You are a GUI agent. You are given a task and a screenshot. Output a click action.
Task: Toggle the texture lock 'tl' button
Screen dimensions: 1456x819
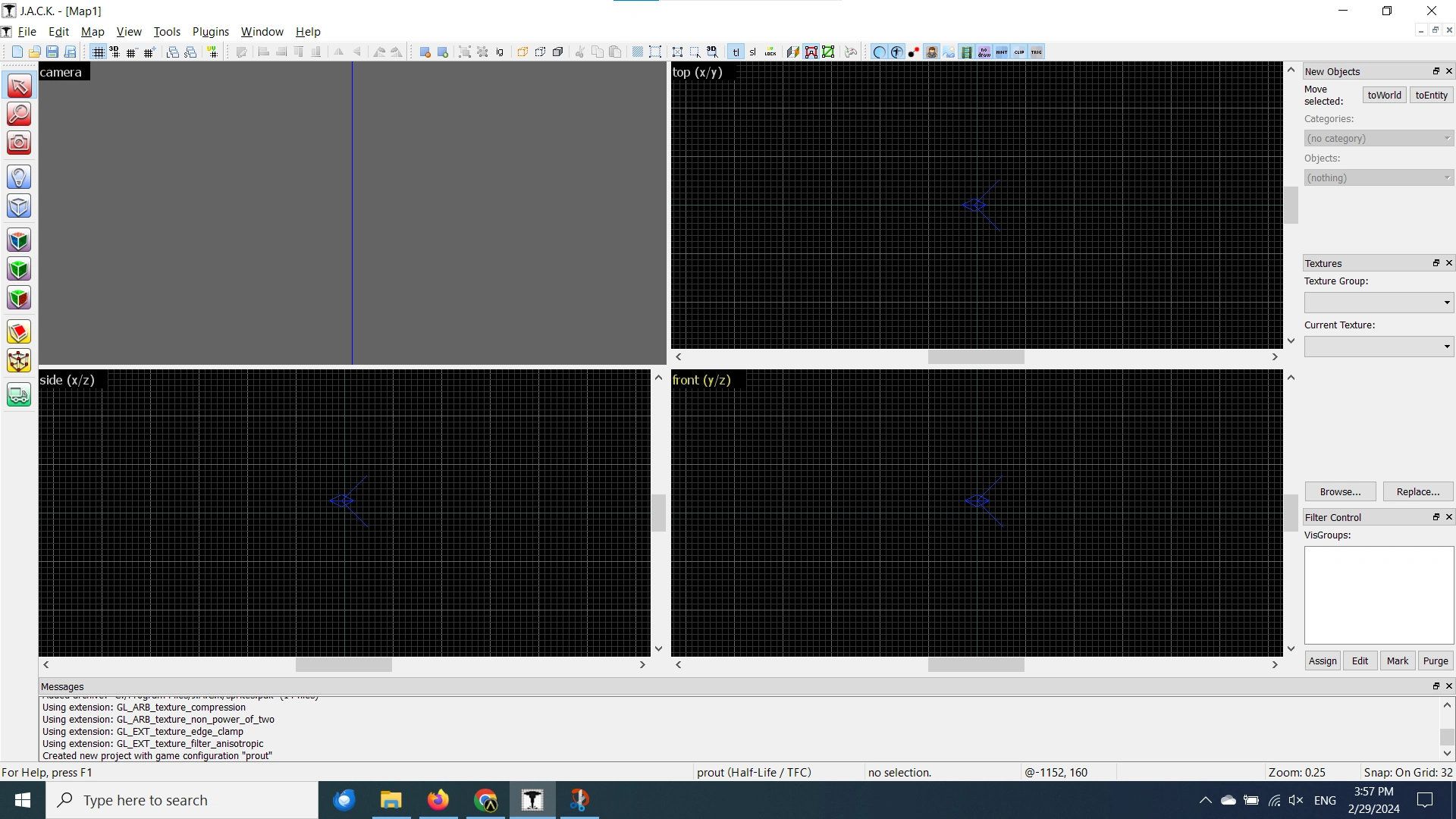(x=736, y=52)
